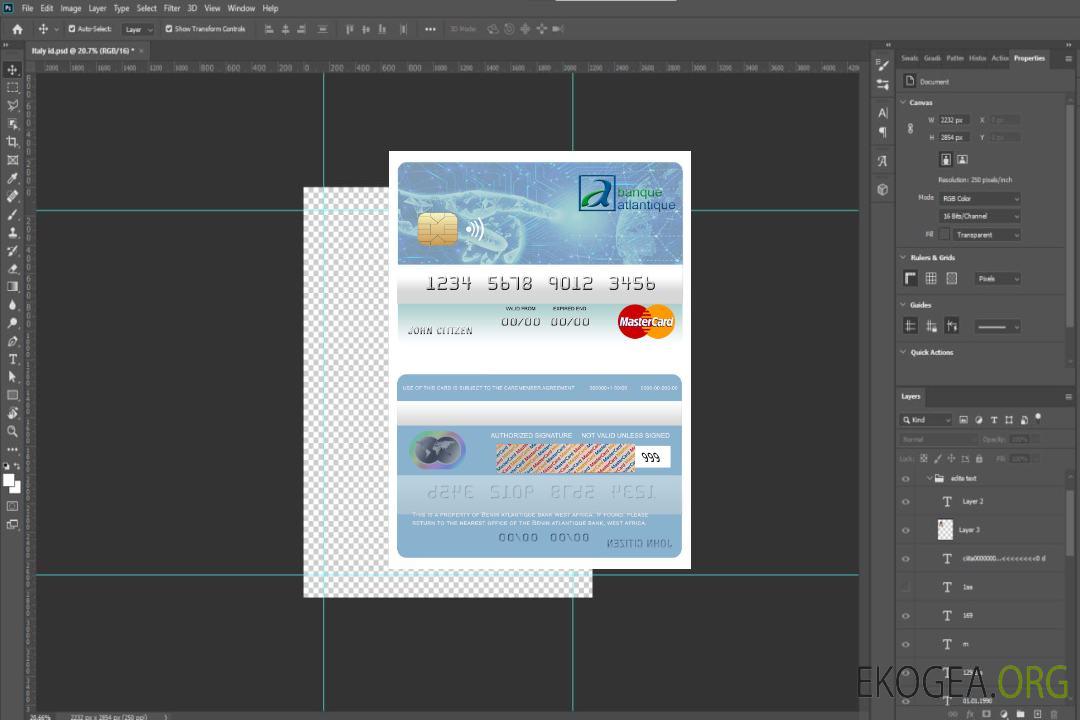1080x720 pixels.
Task: Open the Image menu
Action: pos(70,8)
